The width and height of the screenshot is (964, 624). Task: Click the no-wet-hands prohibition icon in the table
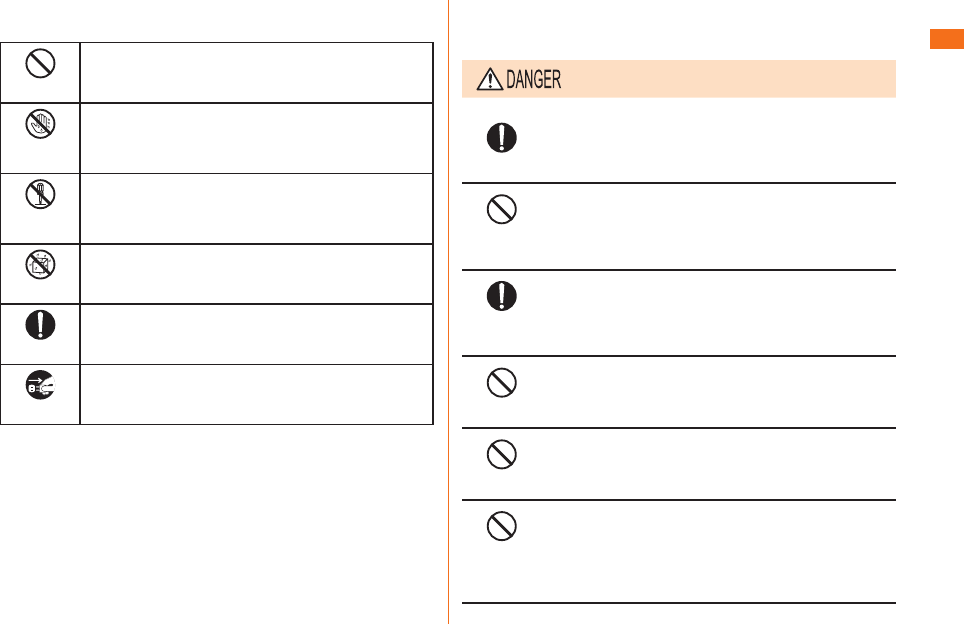click(x=41, y=124)
